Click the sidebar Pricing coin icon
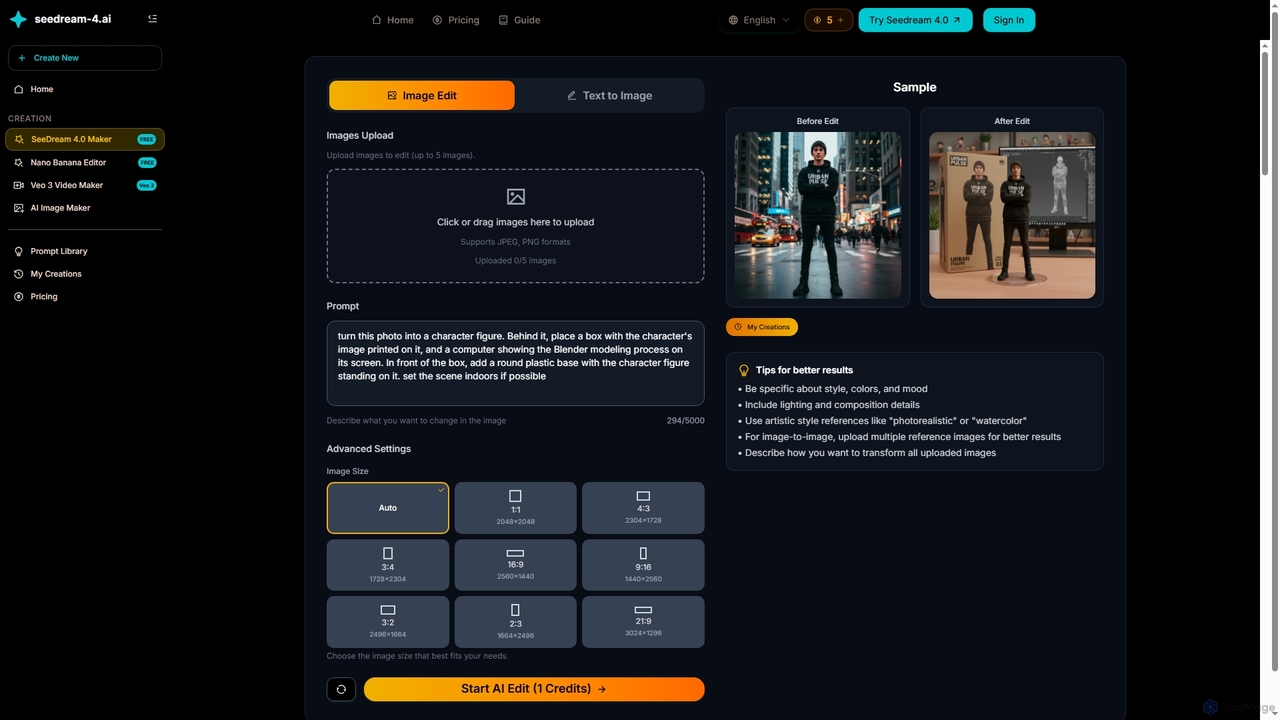Image resolution: width=1280 pixels, height=720 pixels. pos(19,297)
